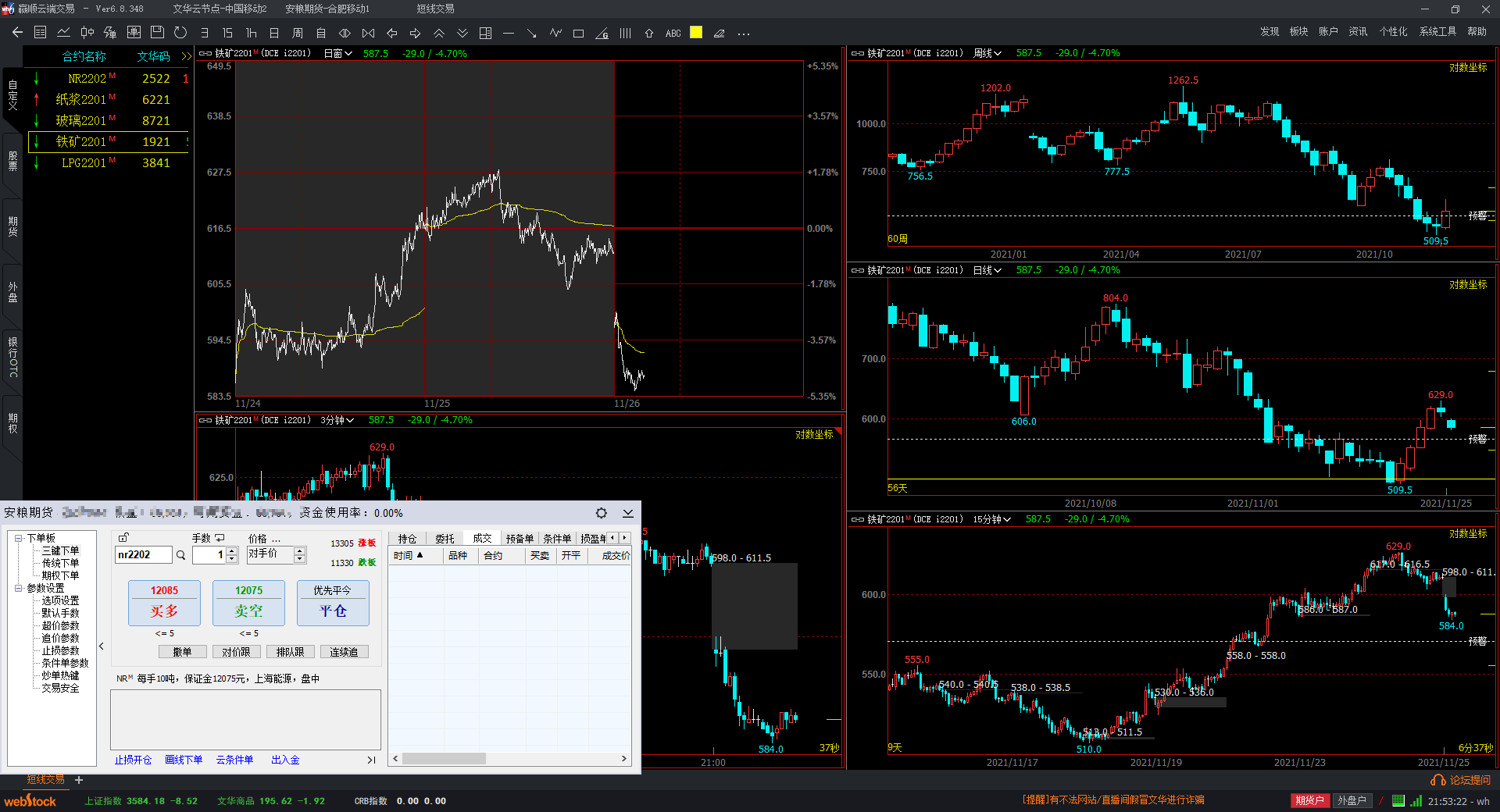The width and height of the screenshot is (1500, 812).
Task: Switch to weekly period 周 icon
Action: coord(298,33)
